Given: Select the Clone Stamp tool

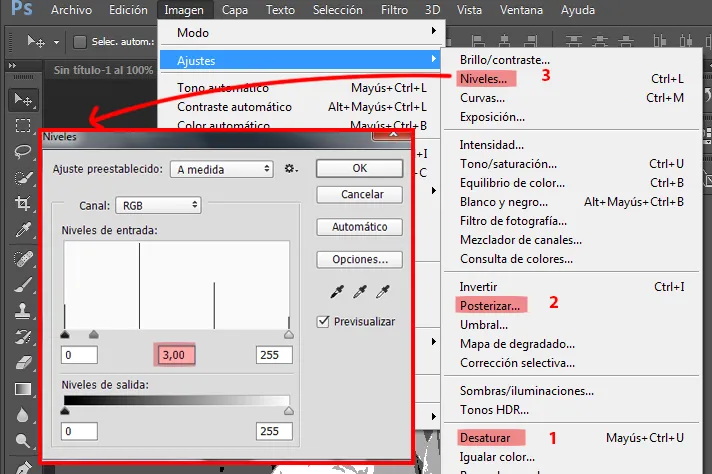Looking at the screenshot, I should tap(23, 311).
